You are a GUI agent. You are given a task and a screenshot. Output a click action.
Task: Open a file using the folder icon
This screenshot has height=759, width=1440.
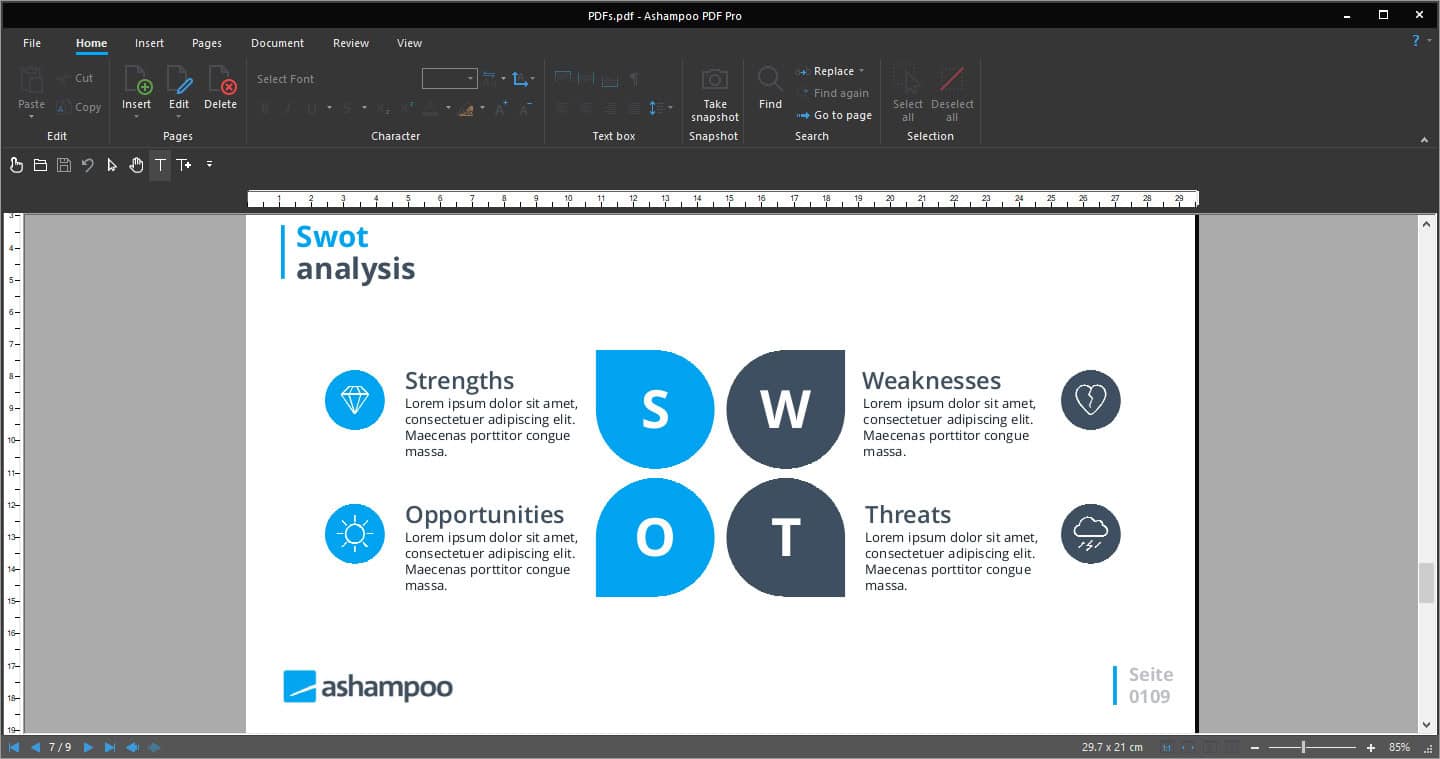40,165
